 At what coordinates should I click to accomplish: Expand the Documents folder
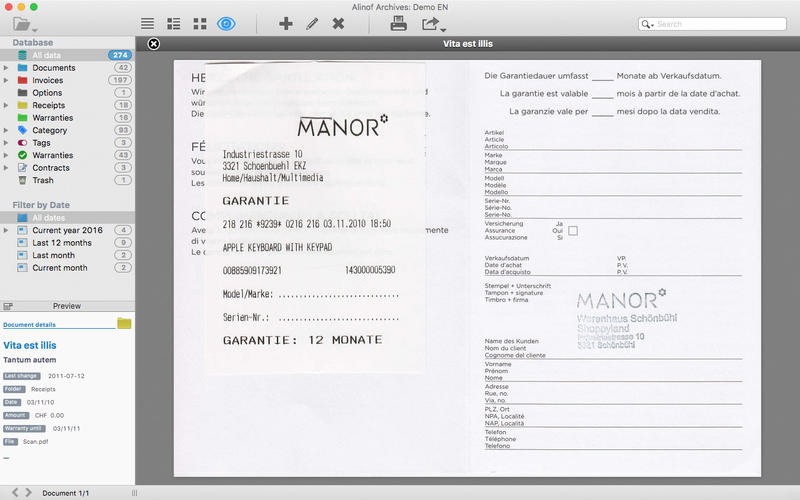point(6,68)
